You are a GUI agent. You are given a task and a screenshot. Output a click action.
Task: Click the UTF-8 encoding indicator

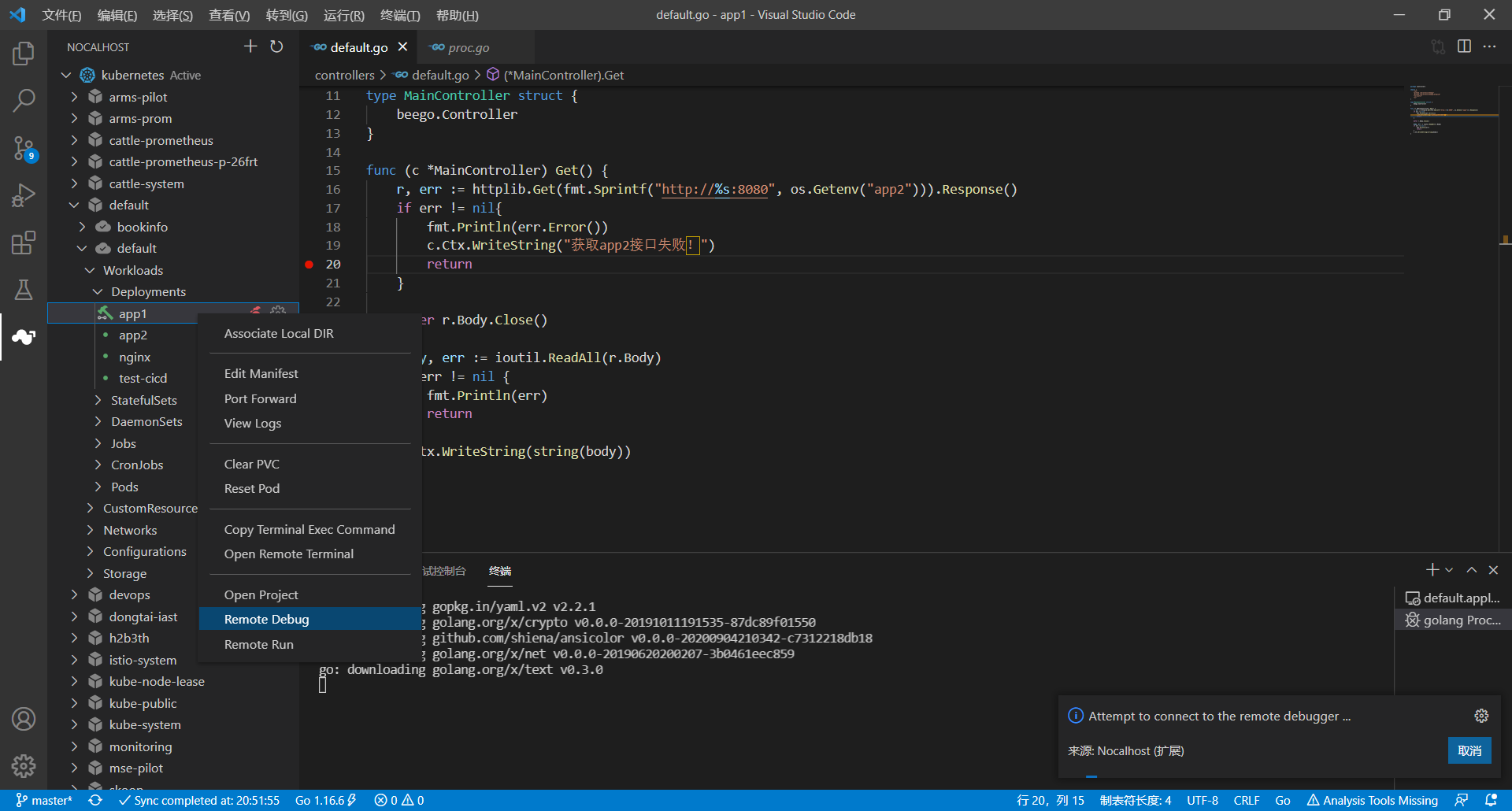[1203, 800]
